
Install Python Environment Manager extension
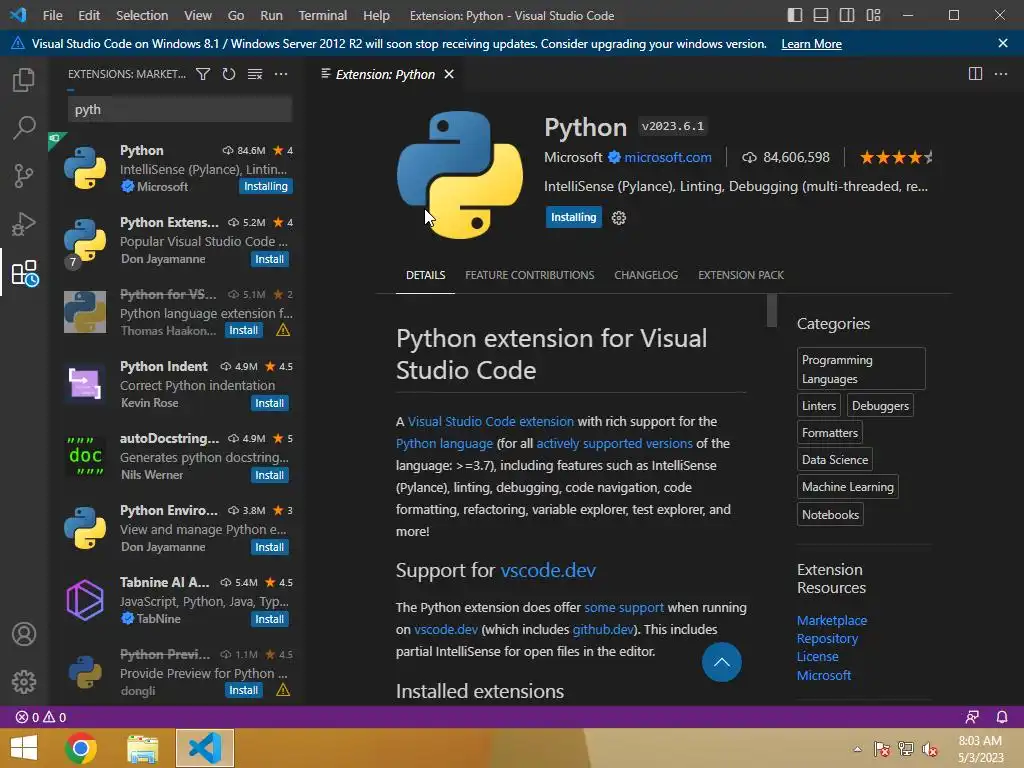[x=269, y=547]
